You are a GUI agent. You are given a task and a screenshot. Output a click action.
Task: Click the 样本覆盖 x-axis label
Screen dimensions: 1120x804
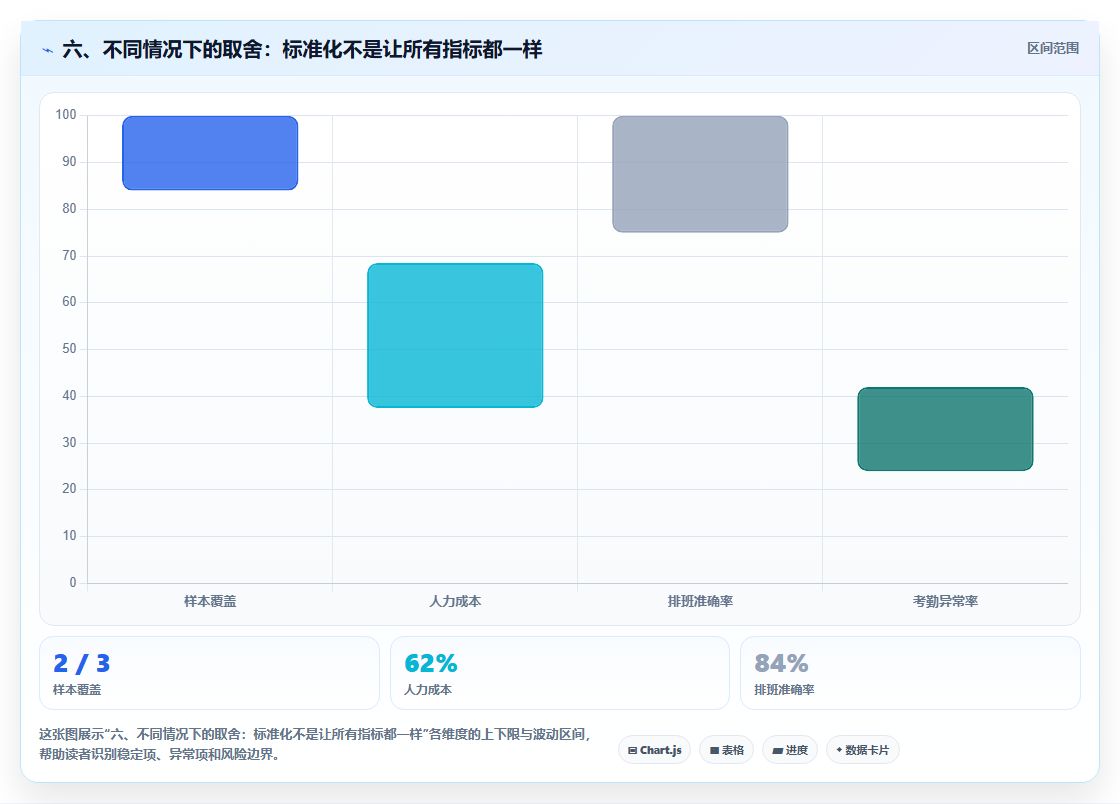click(210, 601)
